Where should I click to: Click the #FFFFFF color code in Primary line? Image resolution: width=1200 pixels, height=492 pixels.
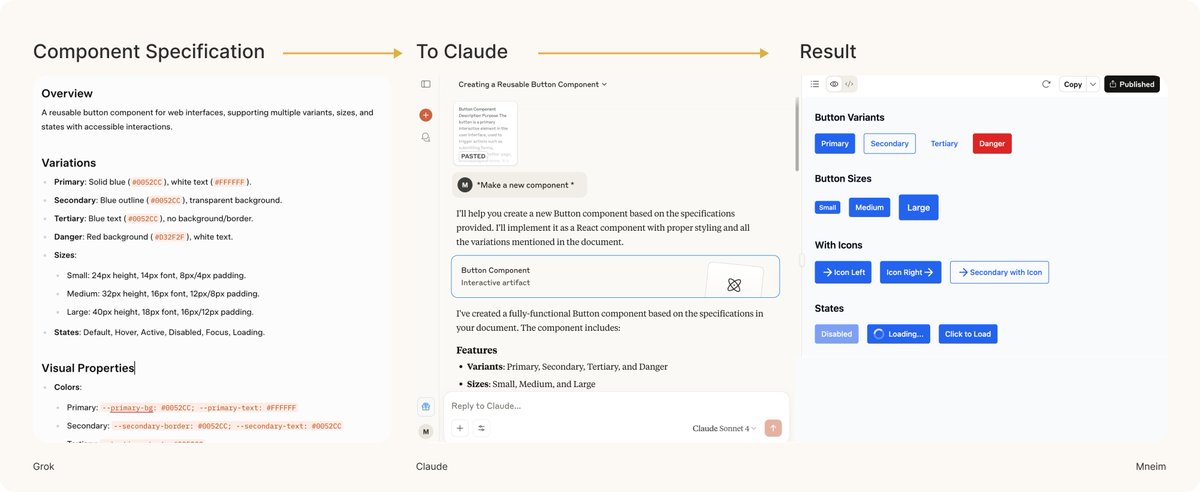pos(229,182)
